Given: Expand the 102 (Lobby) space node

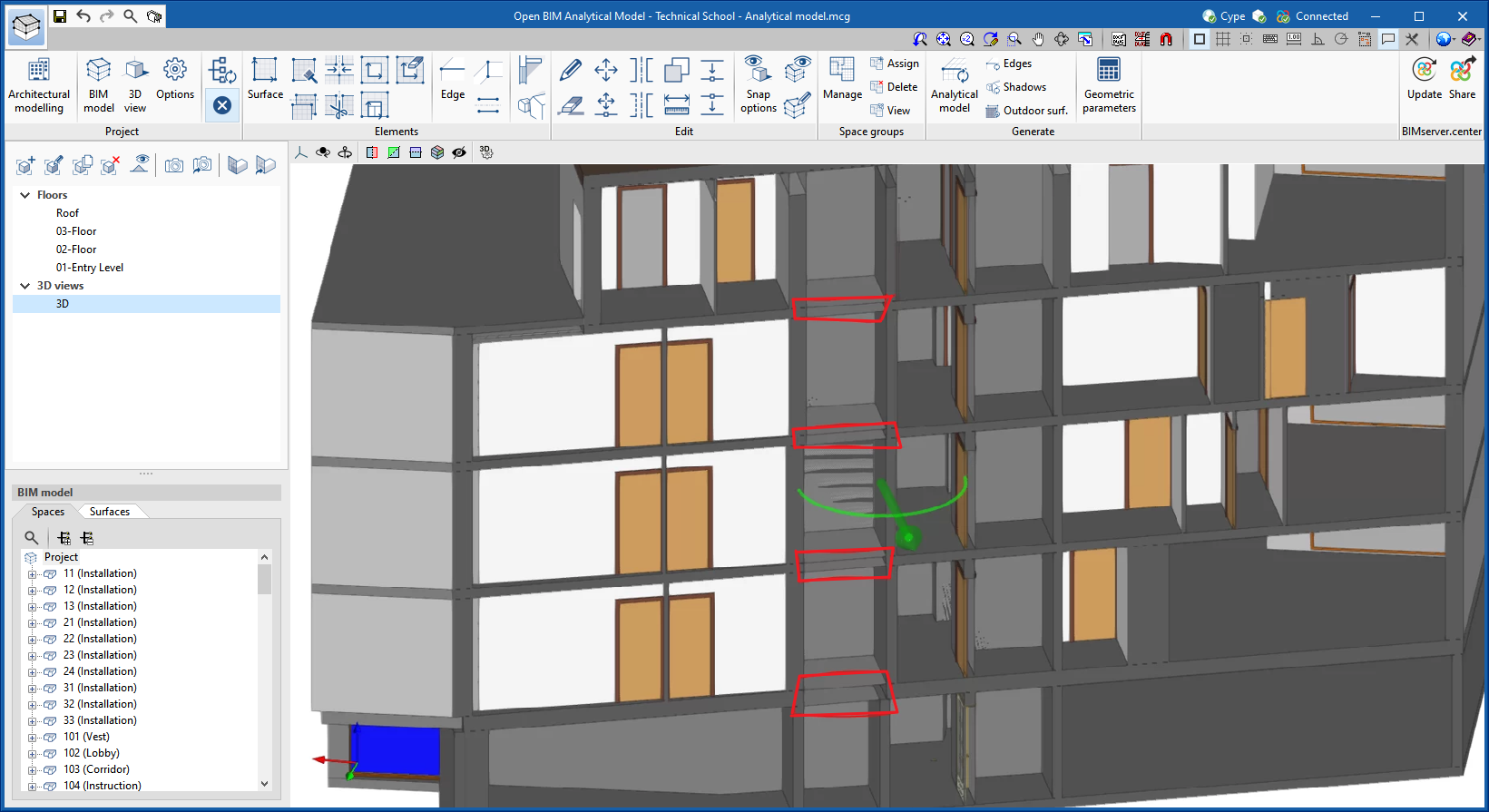Looking at the screenshot, I should tap(32, 754).
